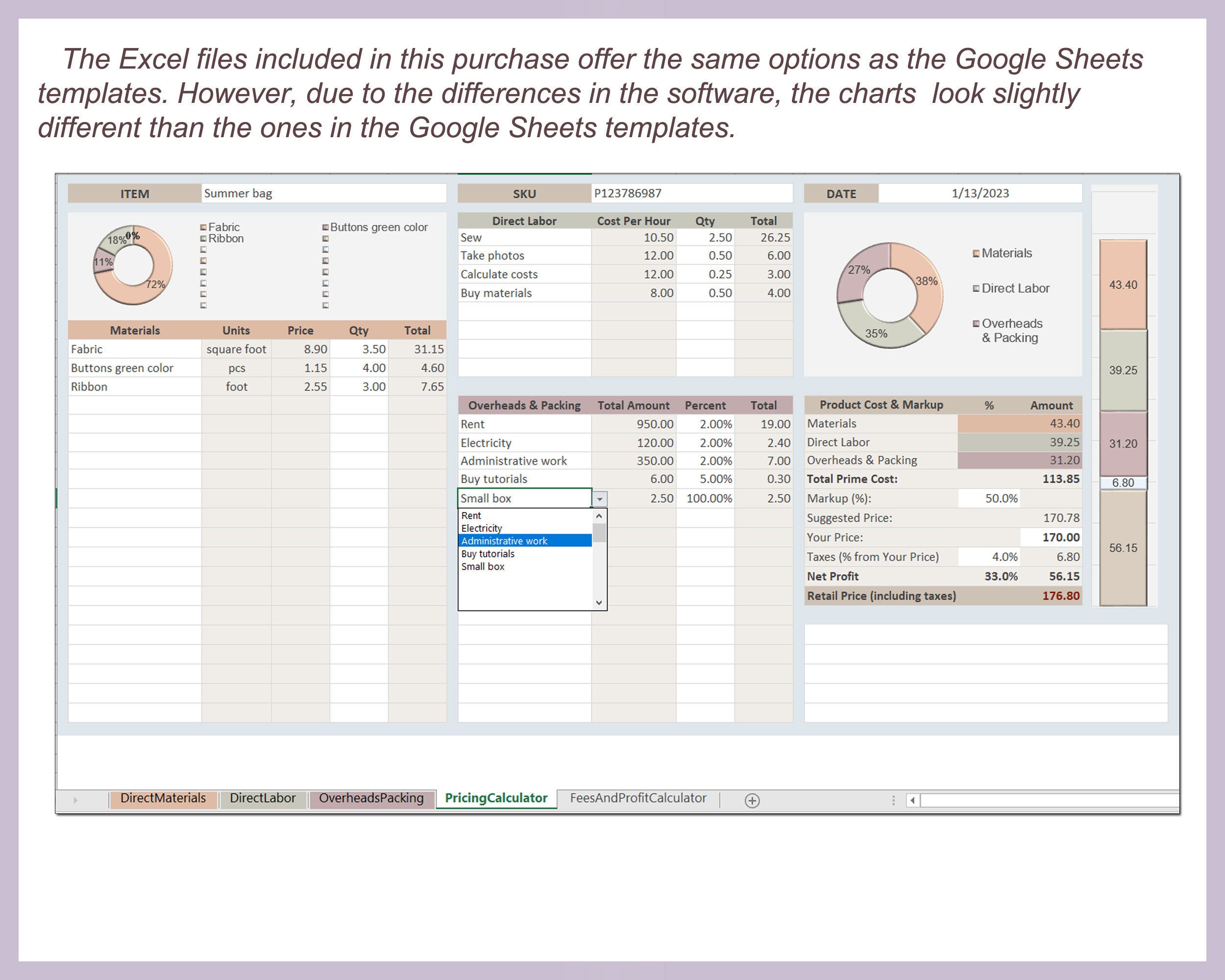Click the scroll-up arrow inside the dropdown list
The height and width of the screenshot is (980, 1225).
click(x=598, y=516)
